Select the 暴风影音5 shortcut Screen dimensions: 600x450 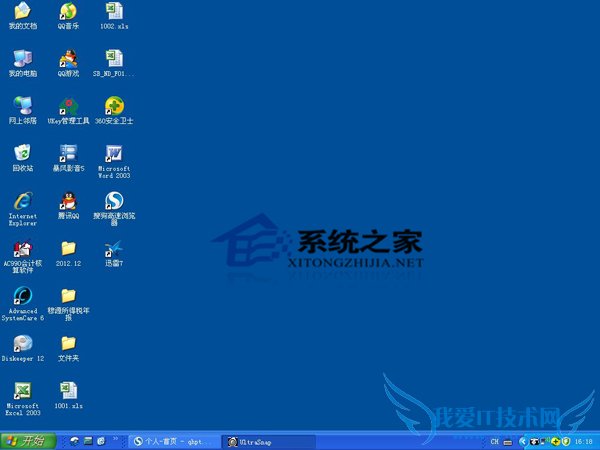point(68,158)
